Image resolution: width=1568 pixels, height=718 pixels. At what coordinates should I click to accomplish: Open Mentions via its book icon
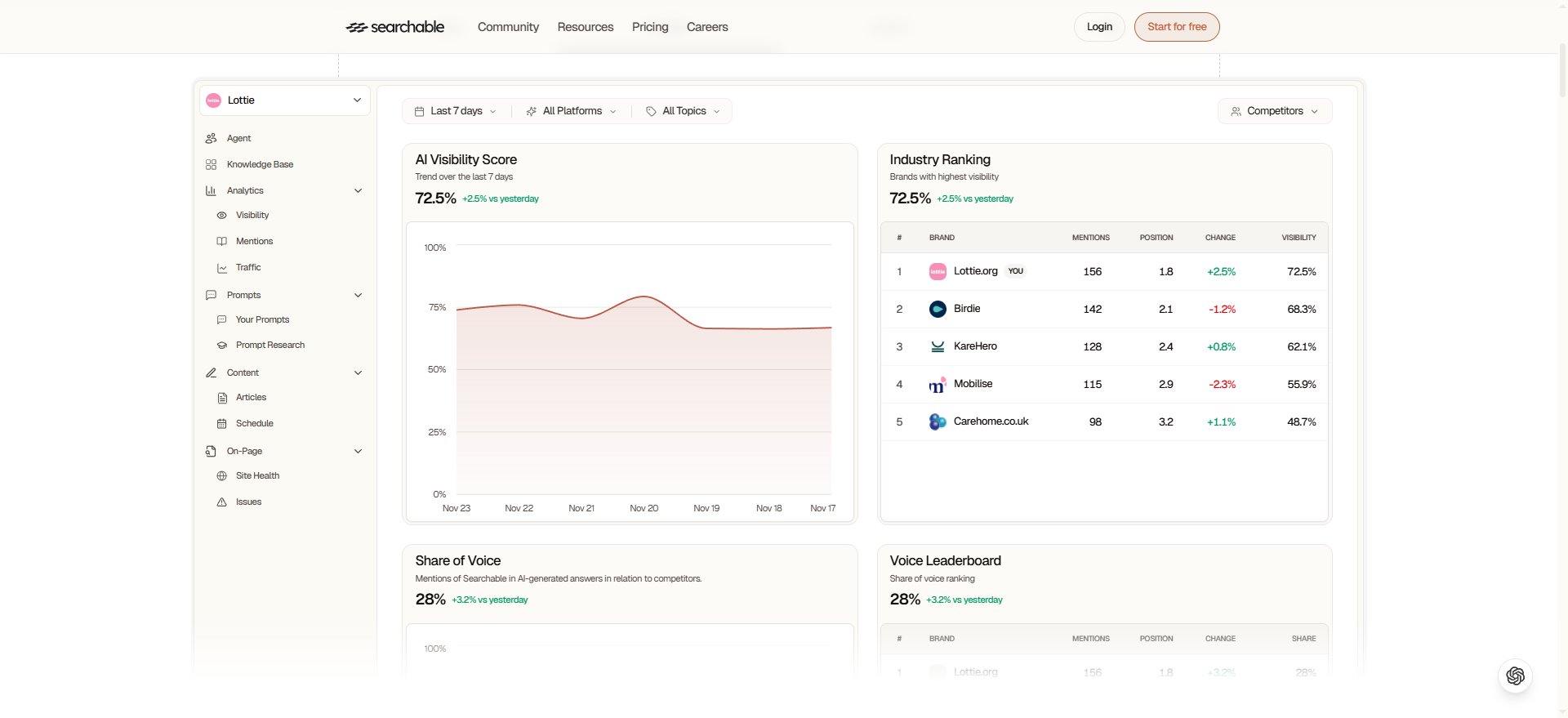tap(221, 242)
